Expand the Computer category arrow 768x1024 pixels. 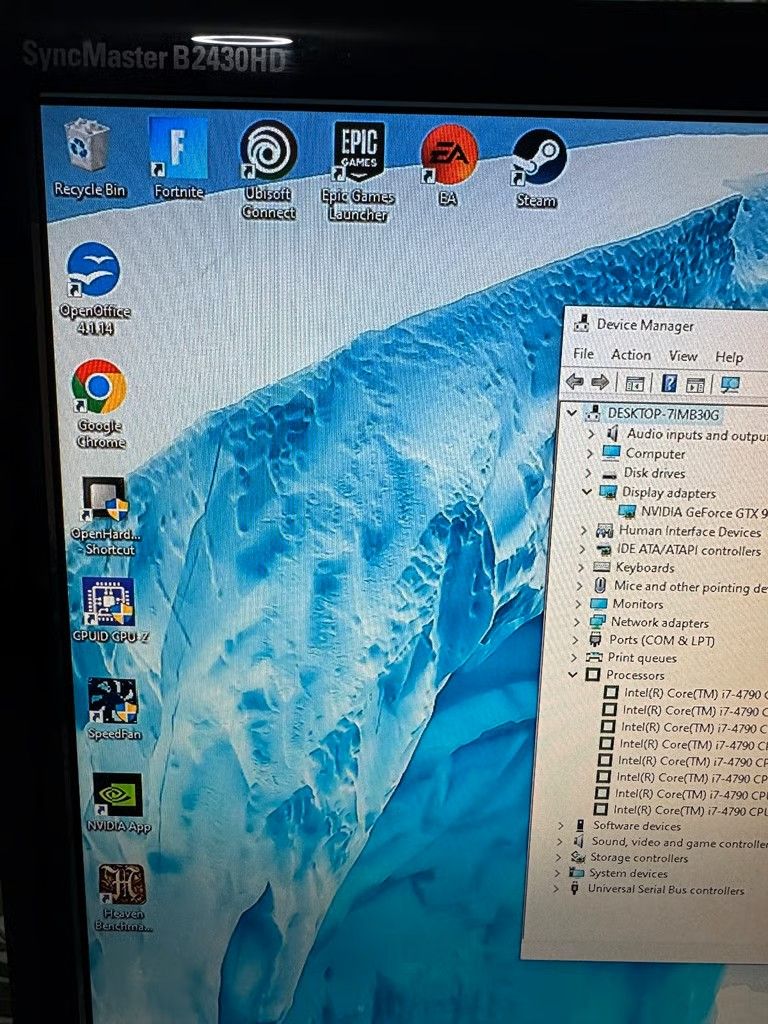coord(590,453)
